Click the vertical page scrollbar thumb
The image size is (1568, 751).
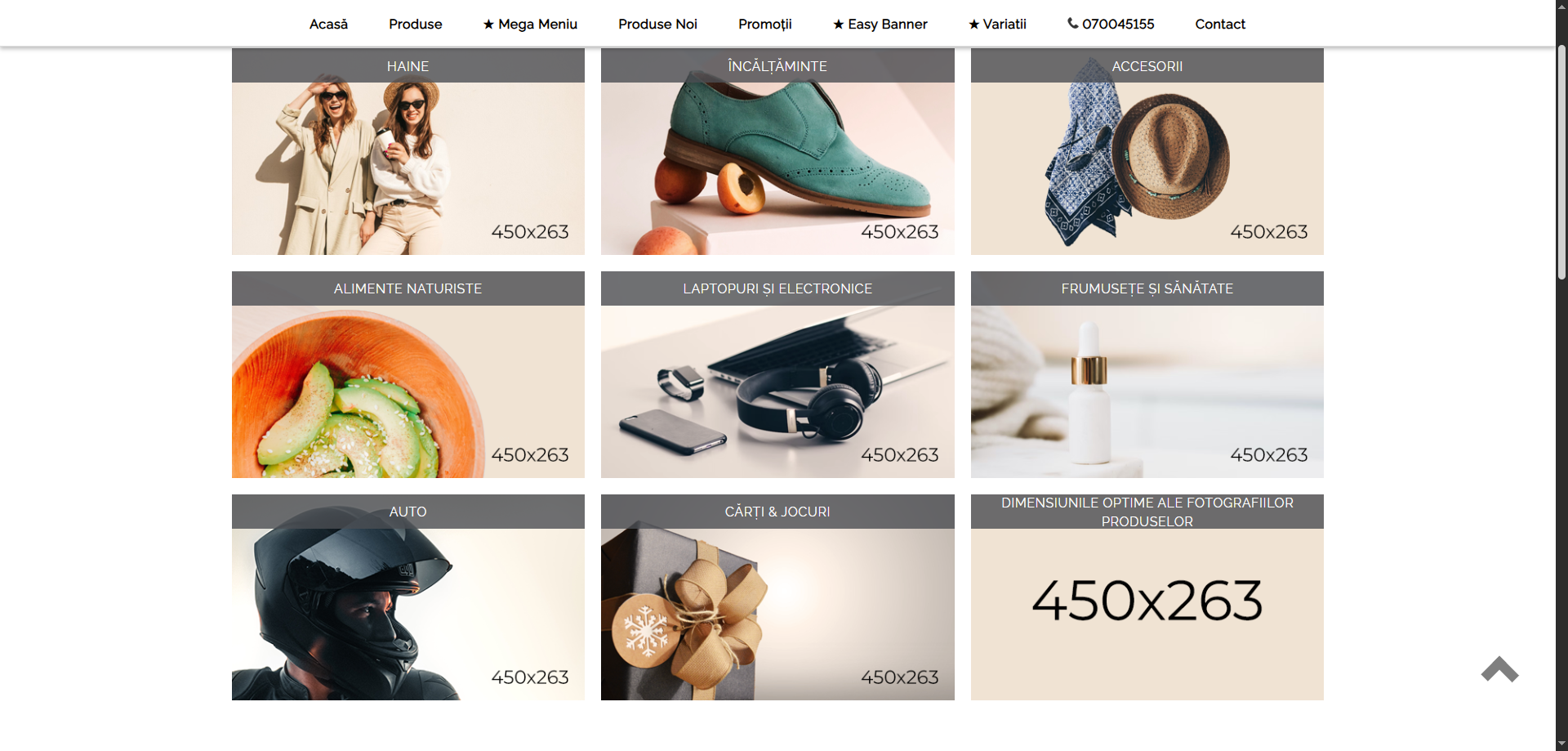(x=1561, y=162)
